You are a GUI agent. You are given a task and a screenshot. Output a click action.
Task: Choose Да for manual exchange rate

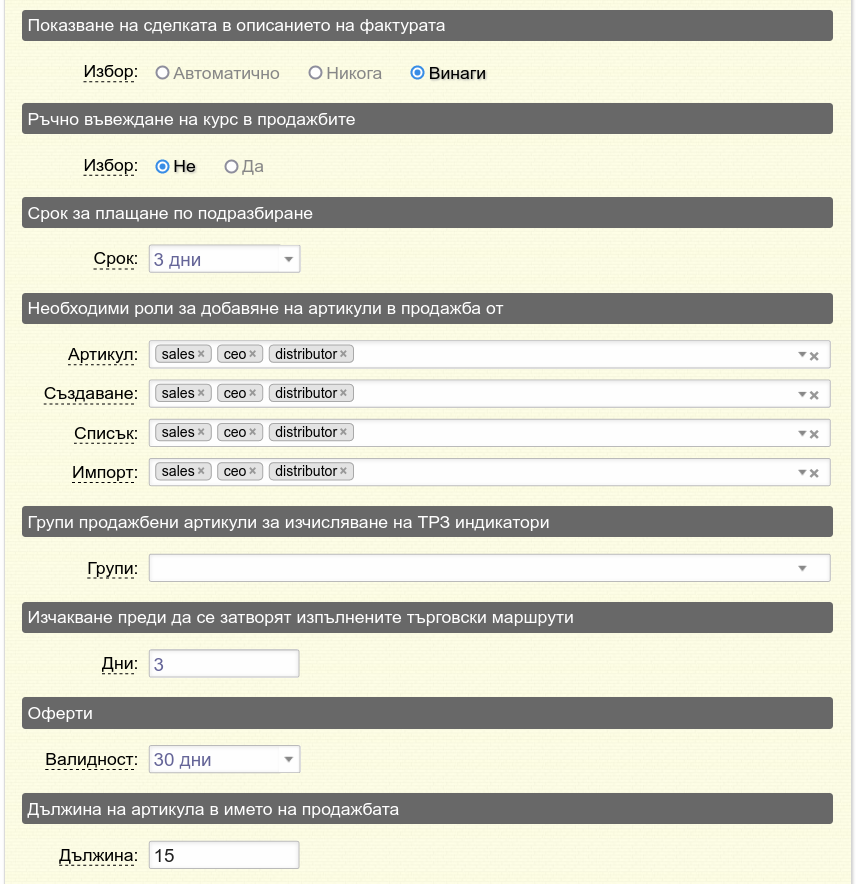(x=231, y=166)
